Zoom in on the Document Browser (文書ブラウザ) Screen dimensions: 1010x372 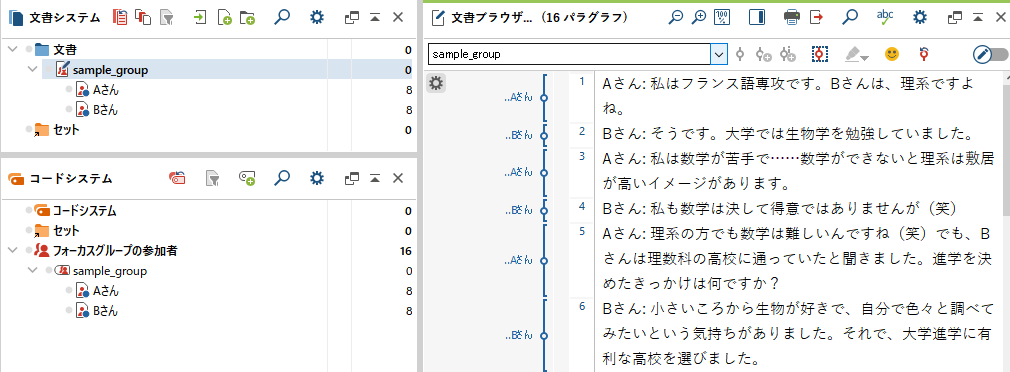(699, 17)
